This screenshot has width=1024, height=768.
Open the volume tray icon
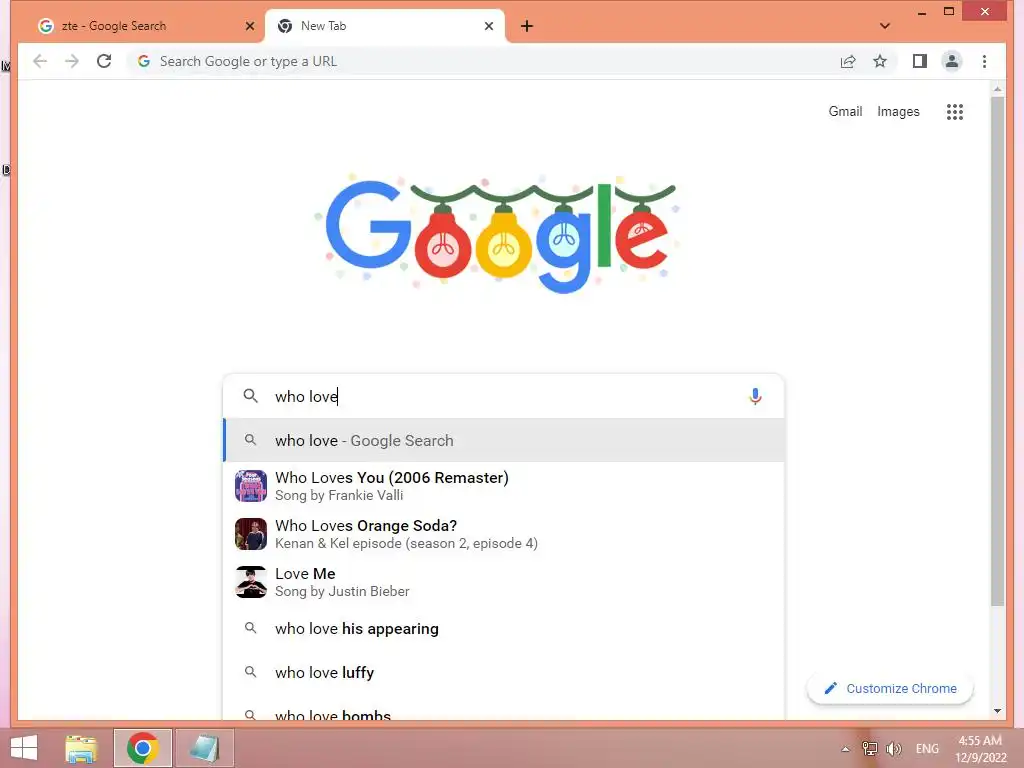pyautogui.click(x=893, y=749)
